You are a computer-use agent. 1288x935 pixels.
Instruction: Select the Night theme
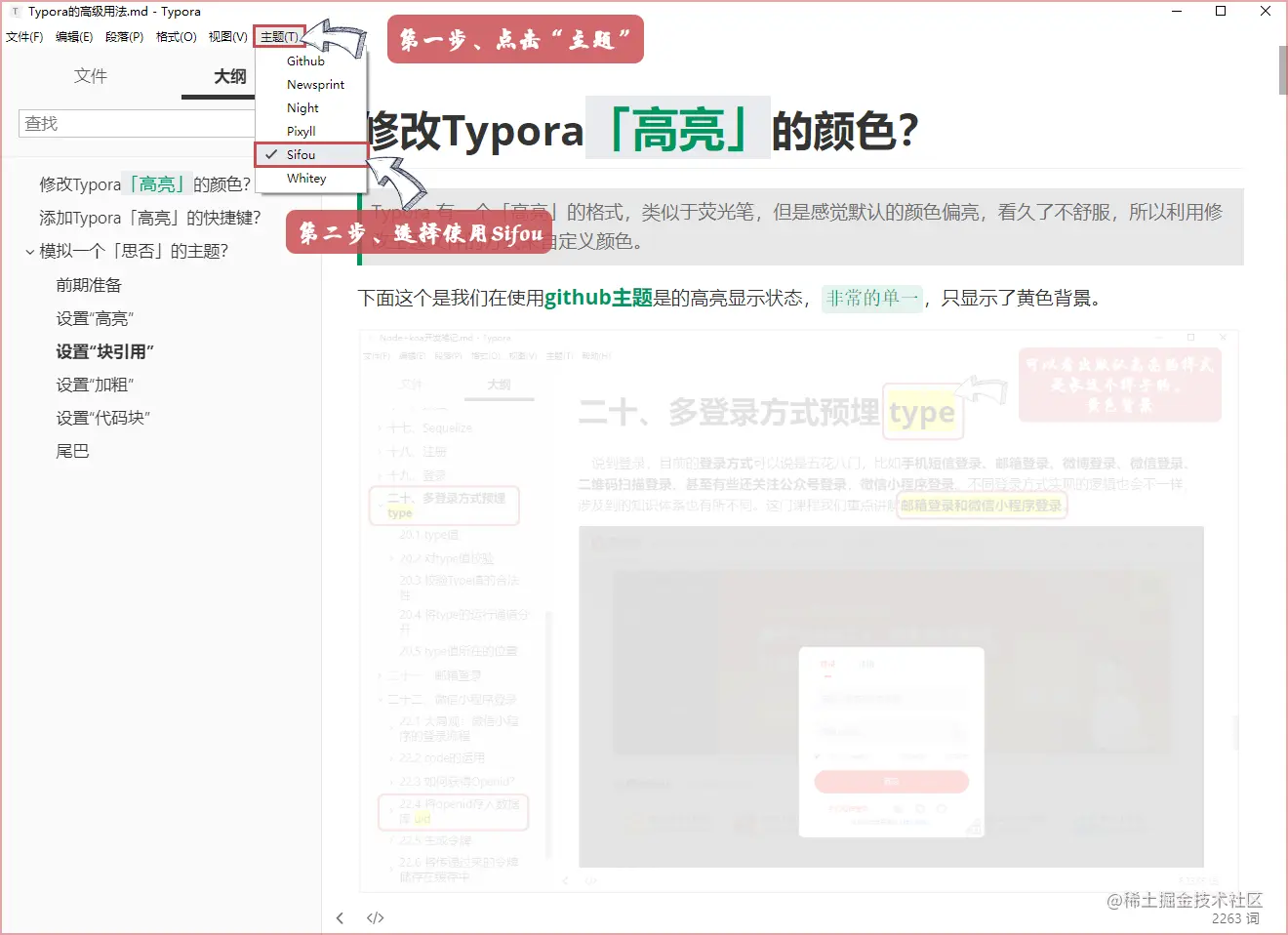pyautogui.click(x=301, y=107)
